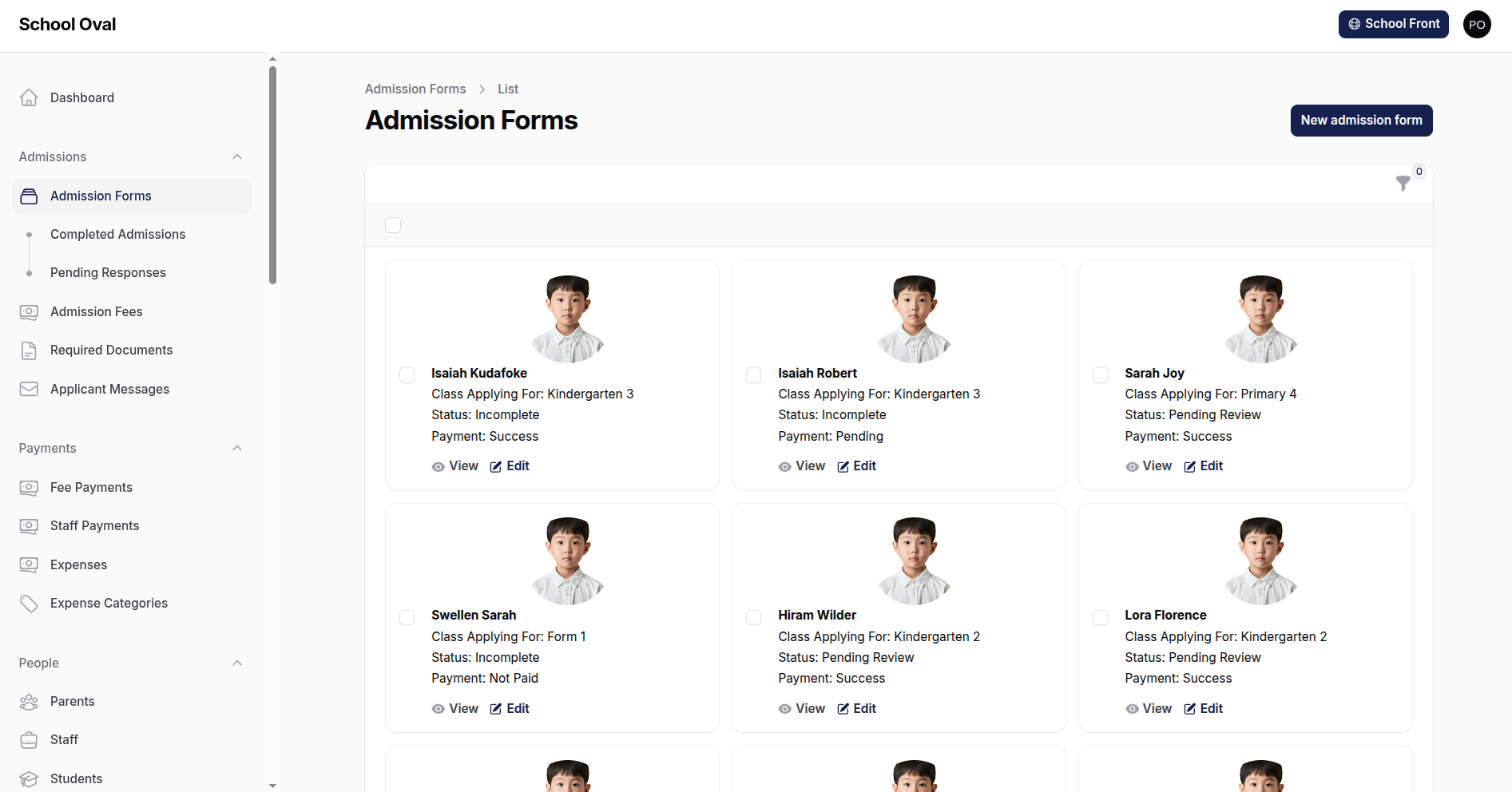
Task: Click the Admission Fees icon
Action: pos(29,311)
